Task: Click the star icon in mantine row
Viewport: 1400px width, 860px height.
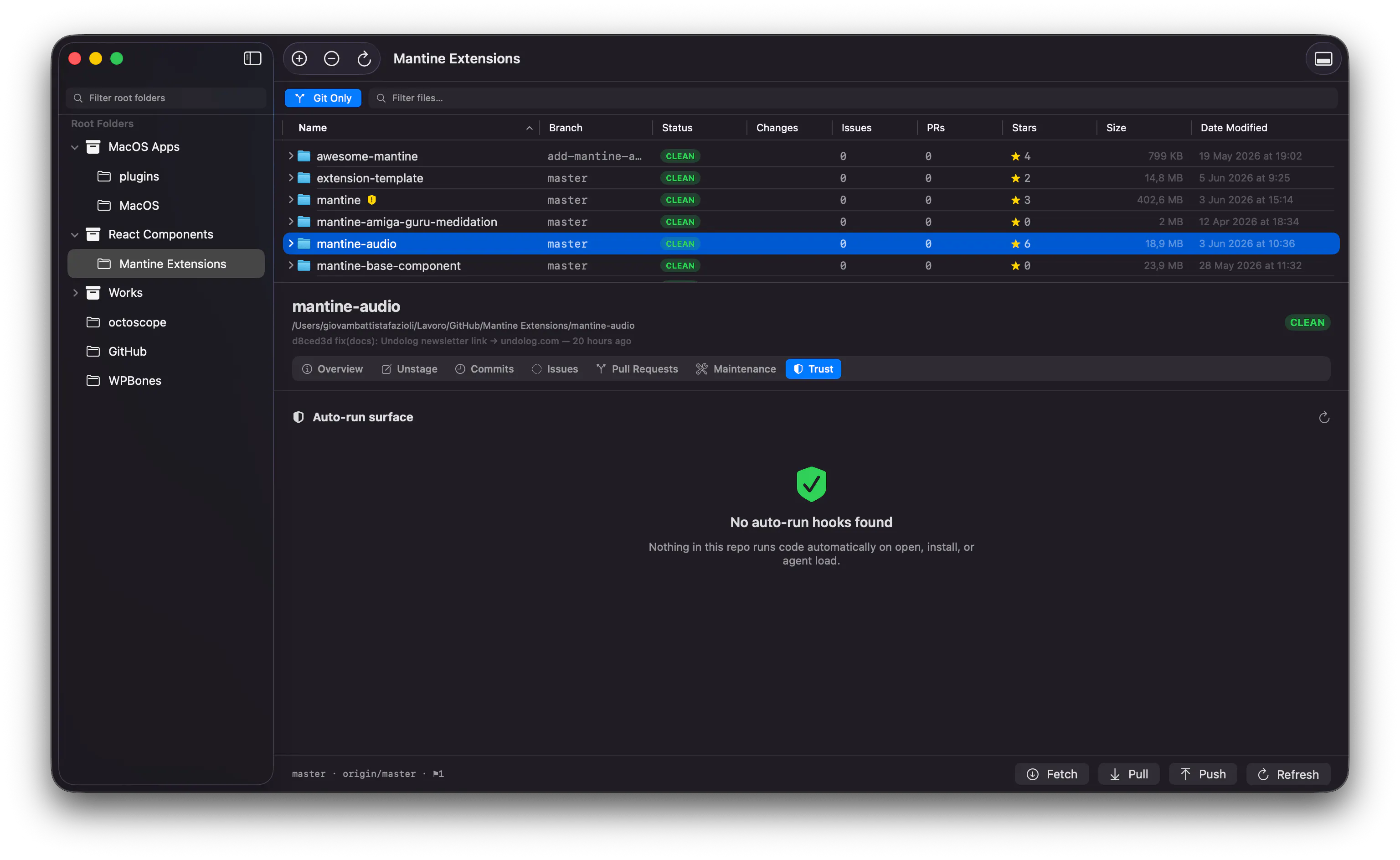Action: [x=1015, y=200]
